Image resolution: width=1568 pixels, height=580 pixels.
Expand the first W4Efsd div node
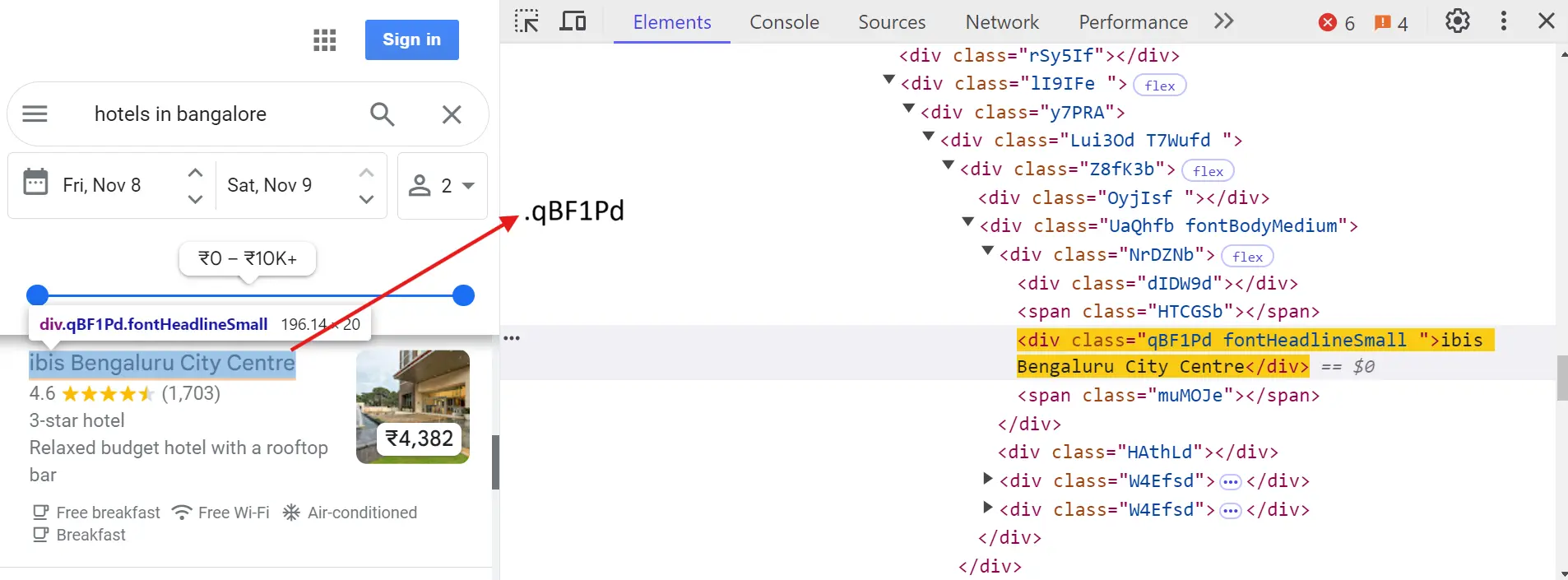pyautogui.click(x=988, y=479)
